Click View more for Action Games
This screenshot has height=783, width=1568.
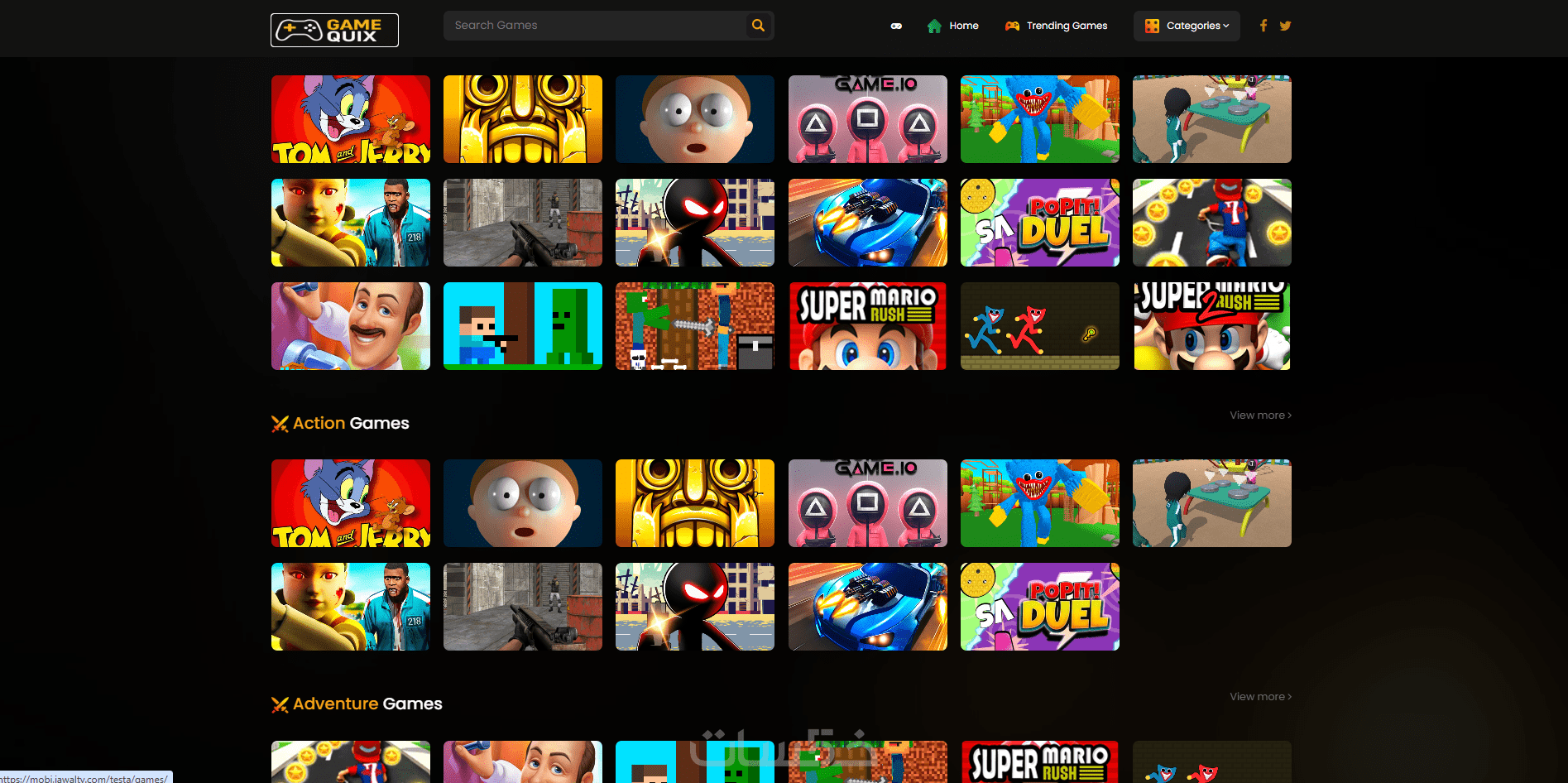(1260, 416)
